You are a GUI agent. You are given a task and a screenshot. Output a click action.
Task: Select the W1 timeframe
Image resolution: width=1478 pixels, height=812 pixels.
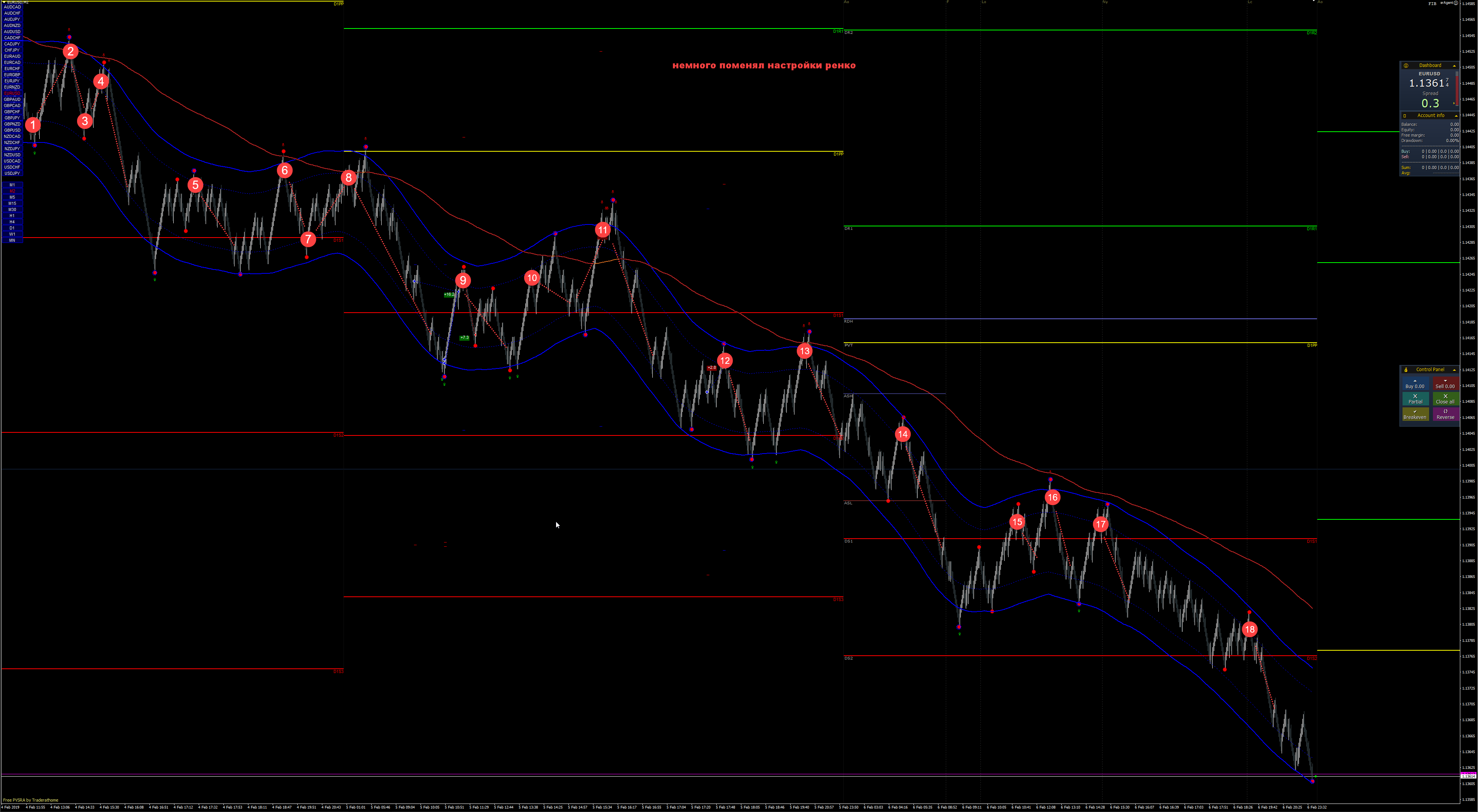[12, 234]
